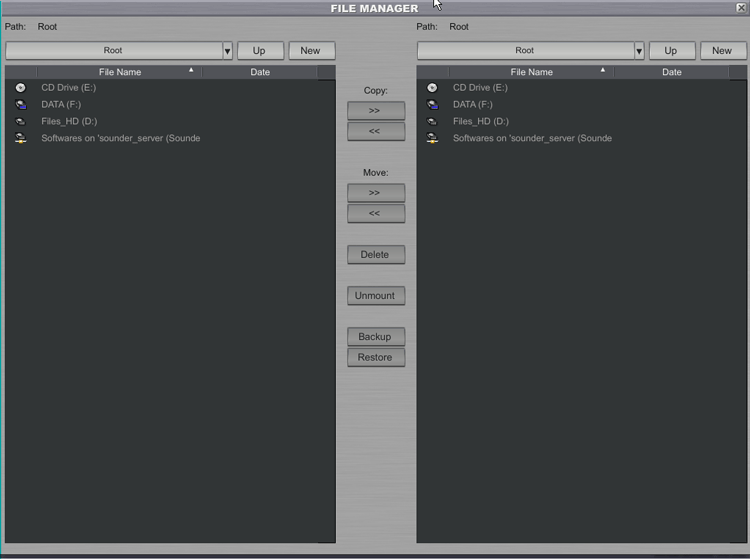Click the network share icon for Softwares in right pane
This screenshot has width=750, height=559.
click(432, 138)
